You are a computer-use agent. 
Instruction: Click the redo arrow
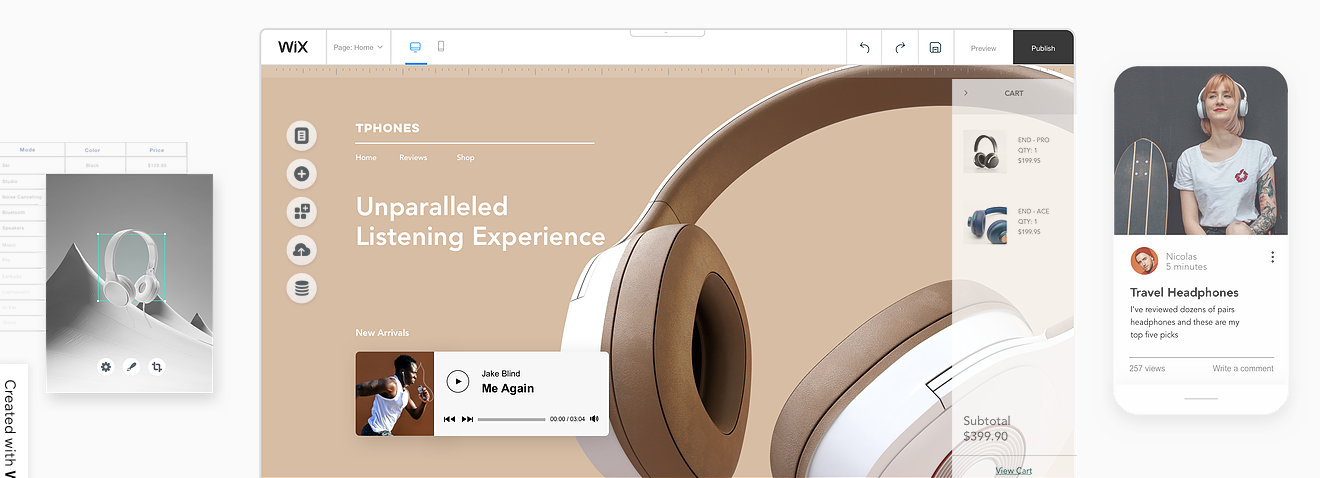[x=900, y=47]
